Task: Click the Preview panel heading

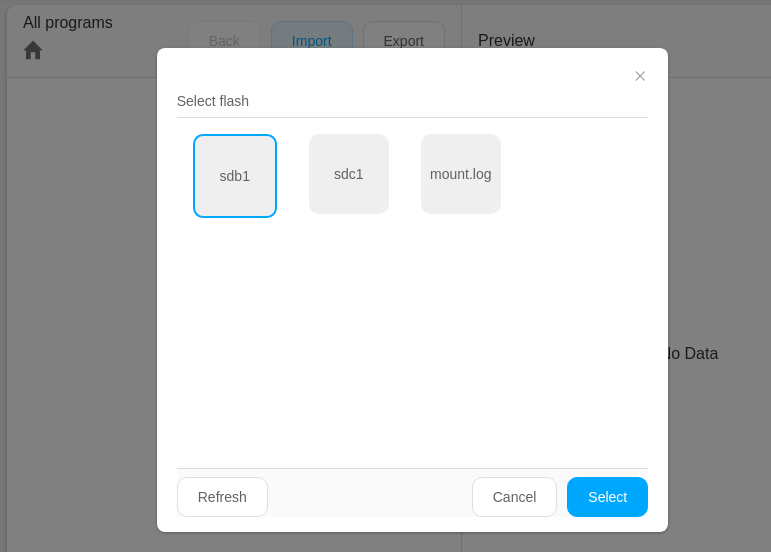Action: tap(506, 41)
